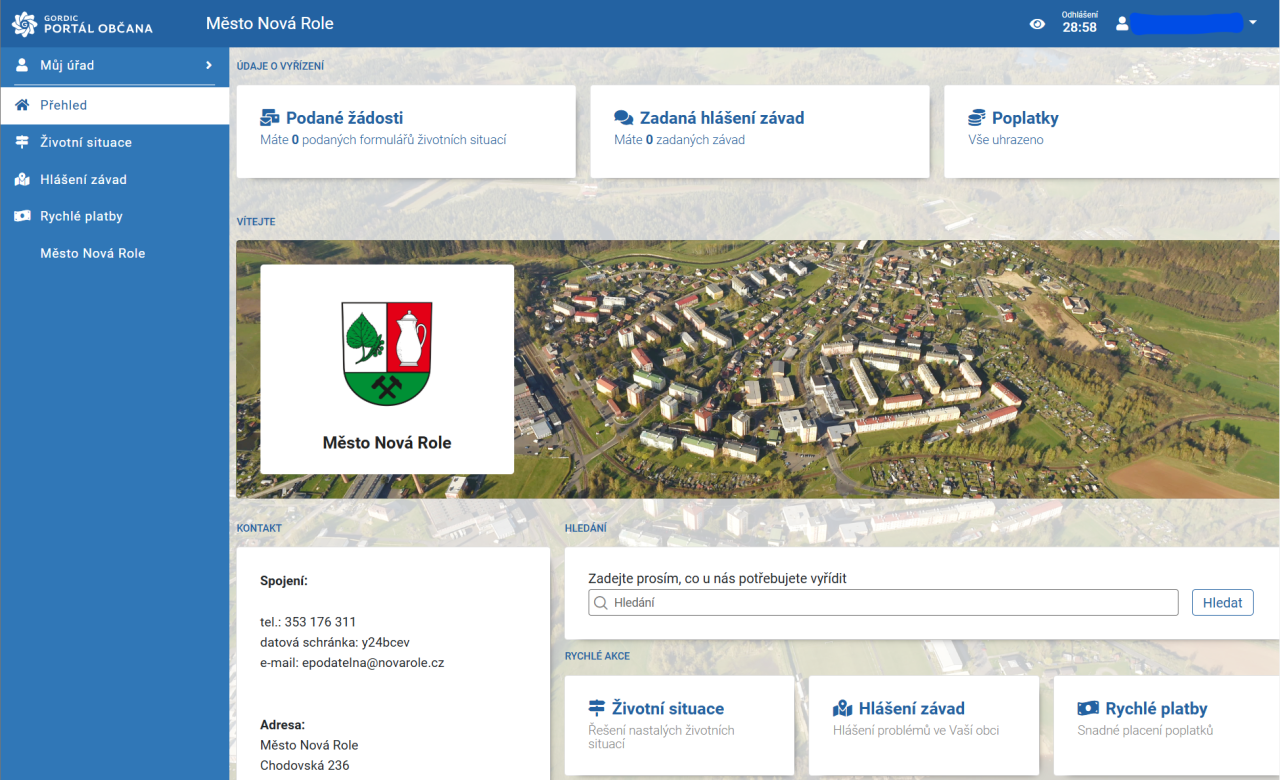The width and height of the screenshot is (1280, 780).
Task: Open the user account dropdown arrow
Action: 1253,22
